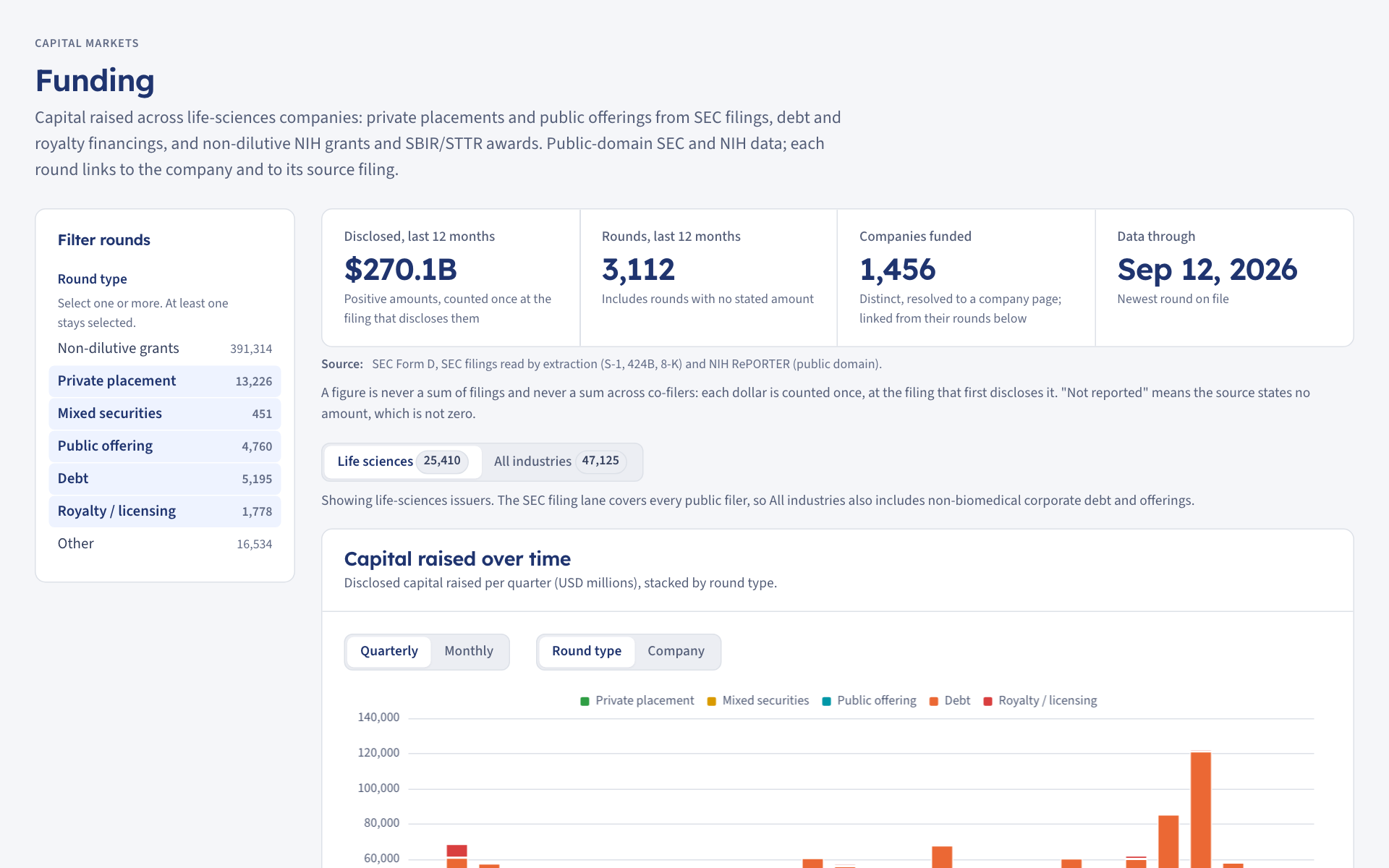1389x868 pixels.
Task: Click the 451 Mixed securities count
Action: 262,414
